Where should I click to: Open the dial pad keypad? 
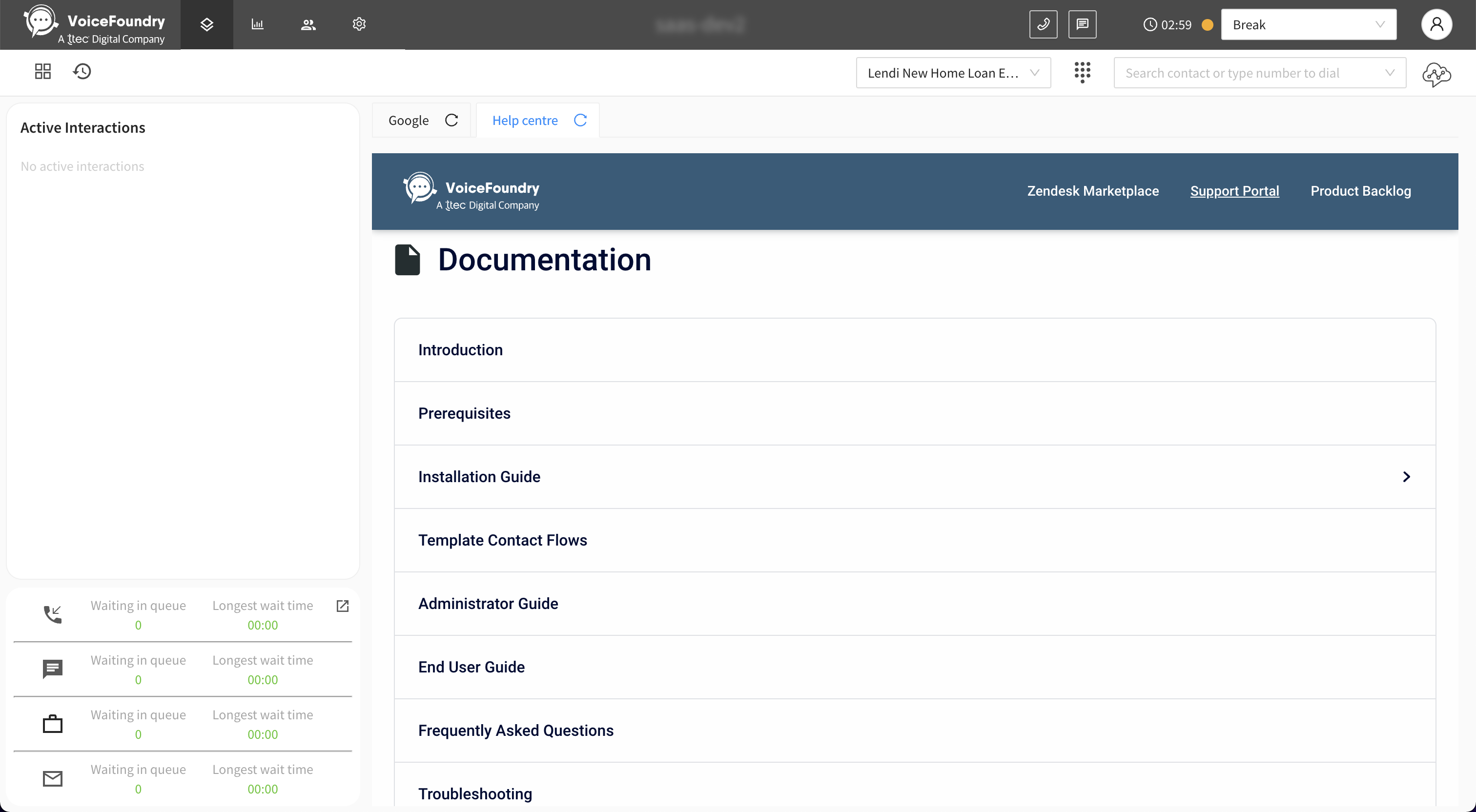[1083, 72]
